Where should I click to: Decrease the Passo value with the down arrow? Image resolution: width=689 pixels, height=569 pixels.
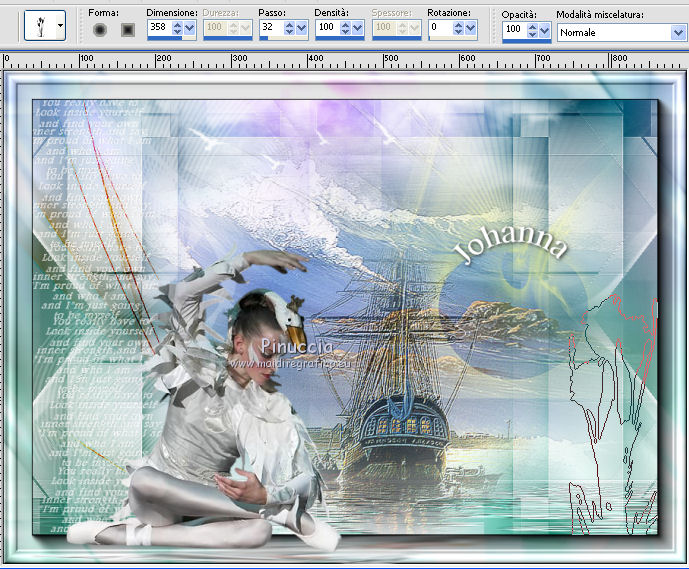click(289, 32)
